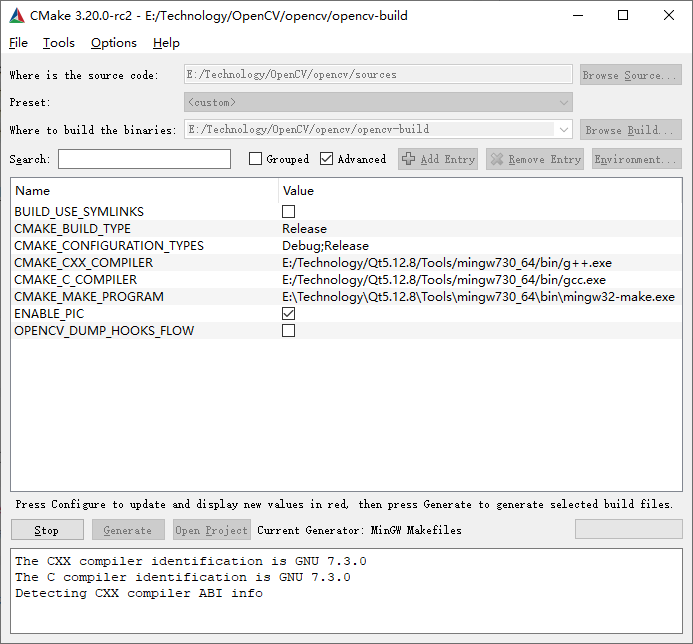This screenshot has width=693, height=644.
Task: Select the CMAKE_CONFIGURATION_TYPES row name
Action: pos(109,246)
